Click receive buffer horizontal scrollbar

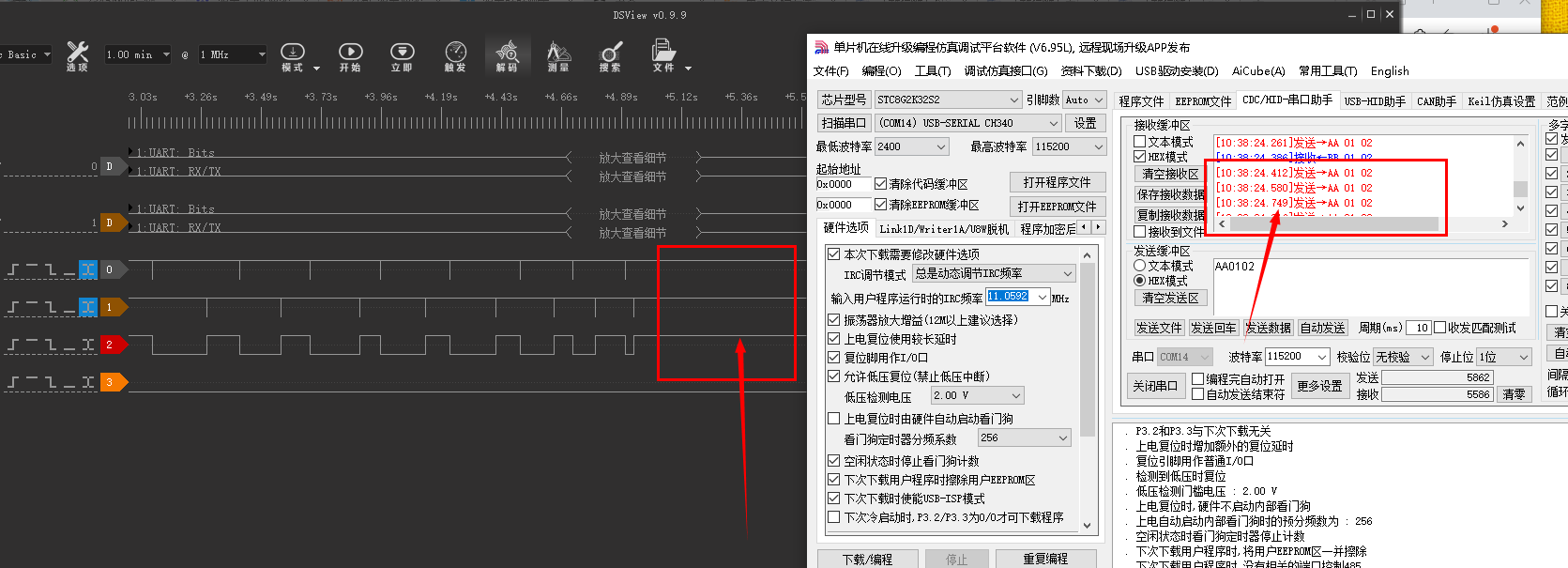click(x=1362, y=224)
